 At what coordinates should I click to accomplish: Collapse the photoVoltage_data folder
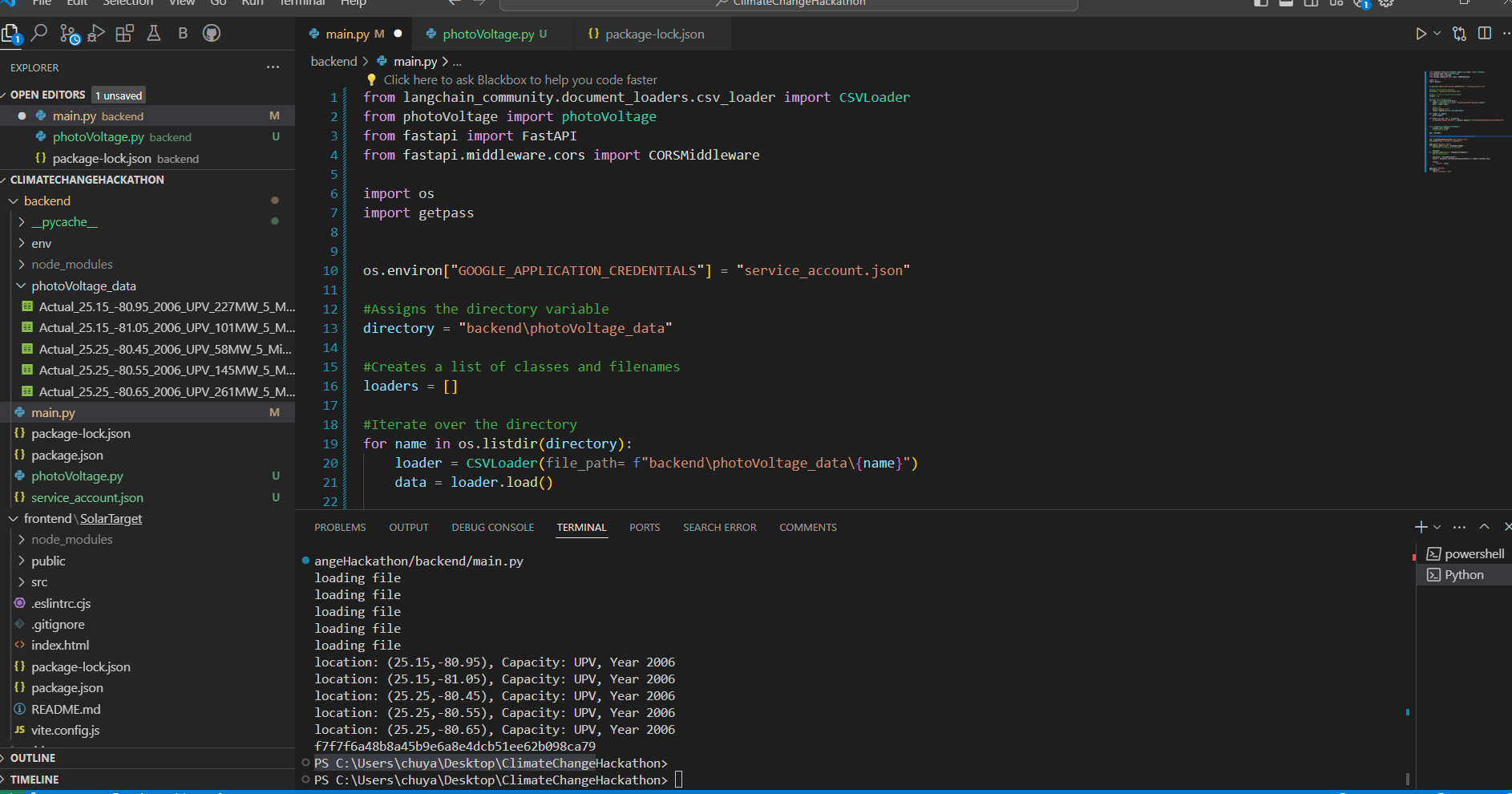83,286
